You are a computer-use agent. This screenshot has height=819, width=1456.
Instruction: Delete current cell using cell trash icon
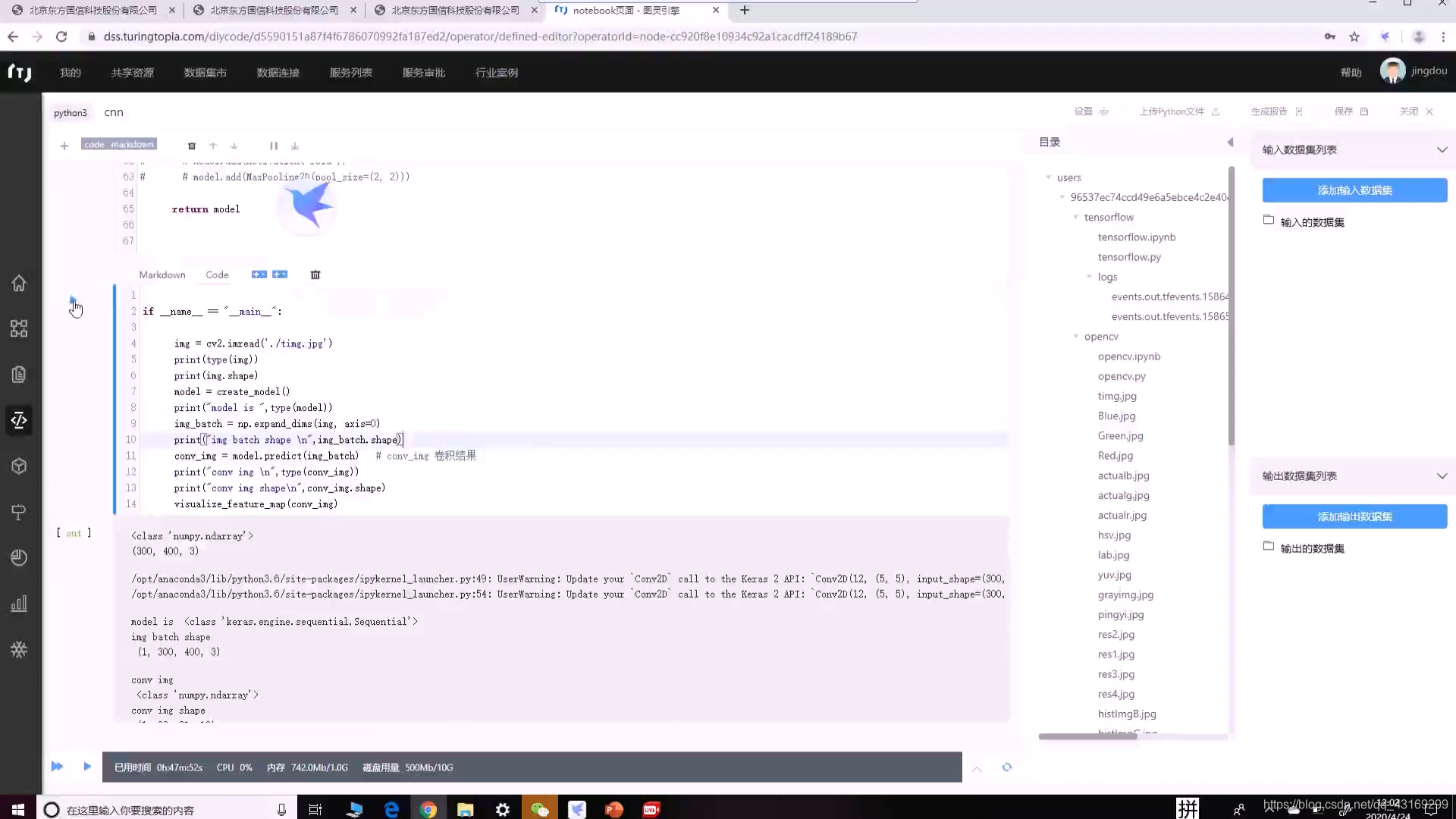tap(315, 275)
